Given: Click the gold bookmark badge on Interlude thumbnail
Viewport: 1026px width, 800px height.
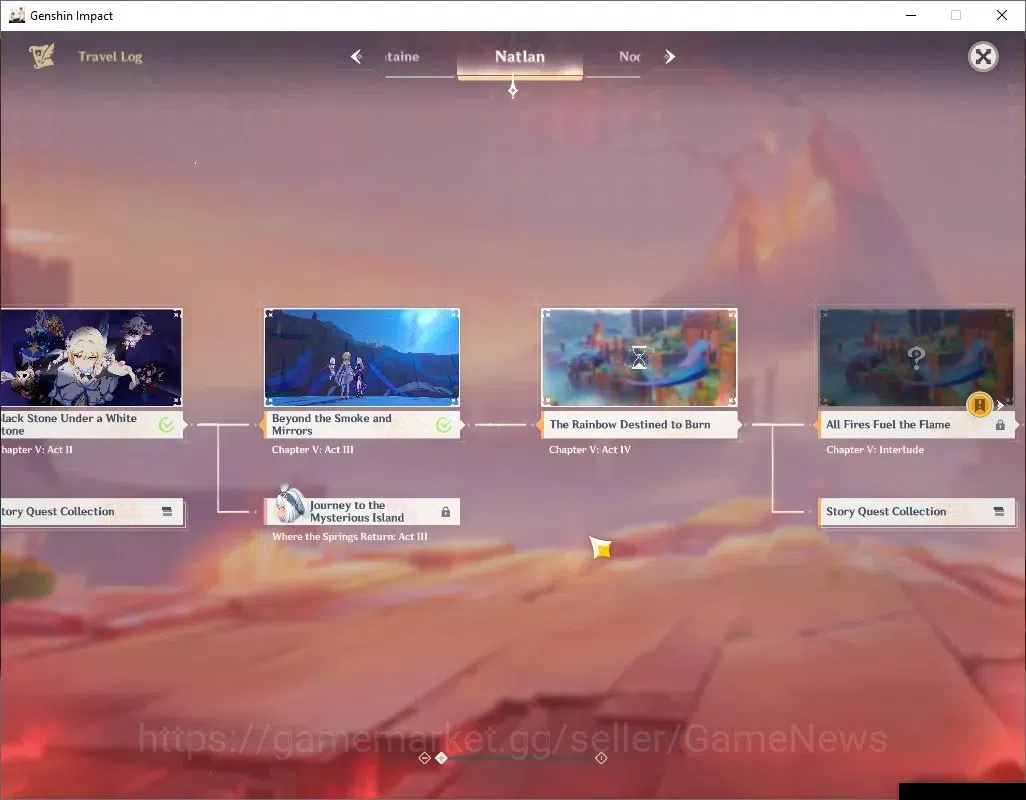Looking at the screenshot, I should point(980,405).
